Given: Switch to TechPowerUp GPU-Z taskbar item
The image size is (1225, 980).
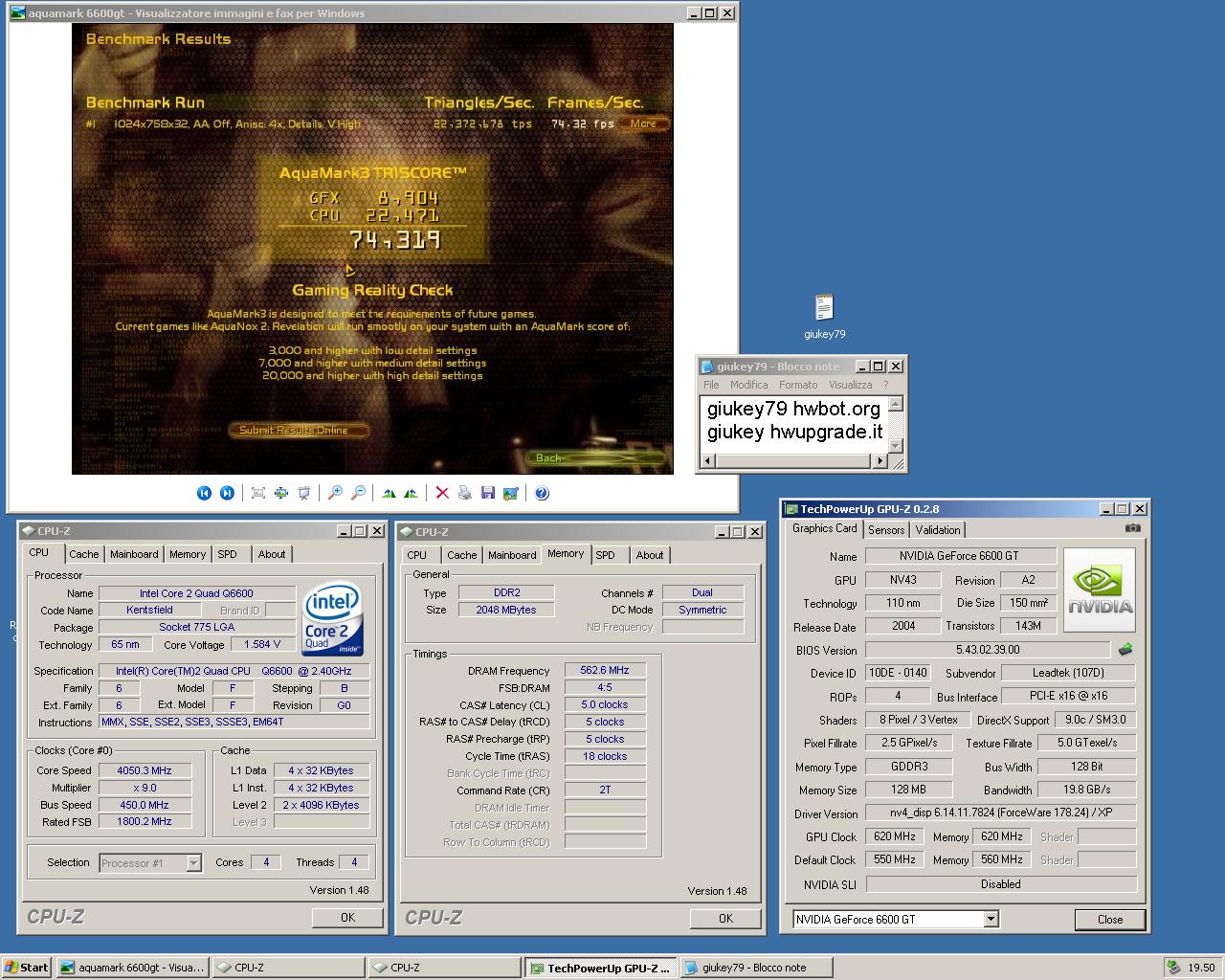Looking at the screenshot, I should pyautogui.click(x=601, y=968).
